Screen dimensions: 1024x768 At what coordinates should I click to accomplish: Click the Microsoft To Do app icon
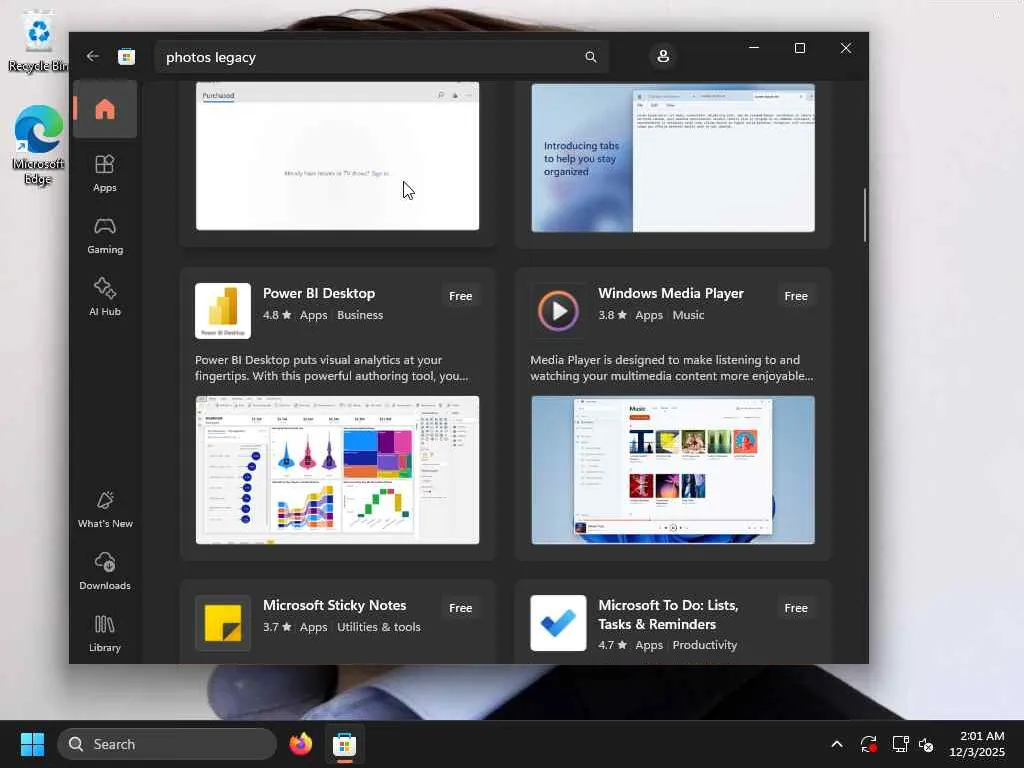[558, 623]
